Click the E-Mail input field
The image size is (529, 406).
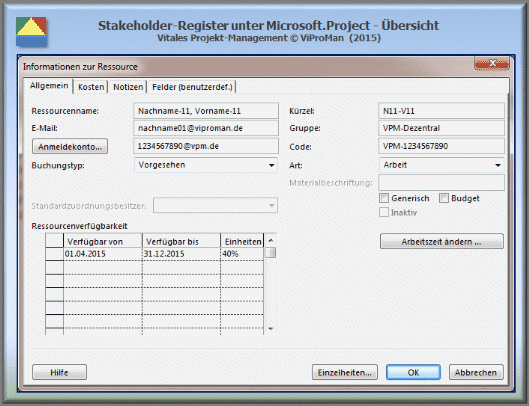206,128
